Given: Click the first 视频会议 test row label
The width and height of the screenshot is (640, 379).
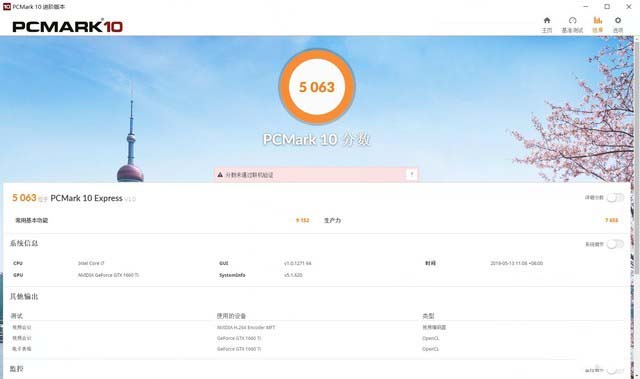Looking at the screenshot, I should coord(22,327).
